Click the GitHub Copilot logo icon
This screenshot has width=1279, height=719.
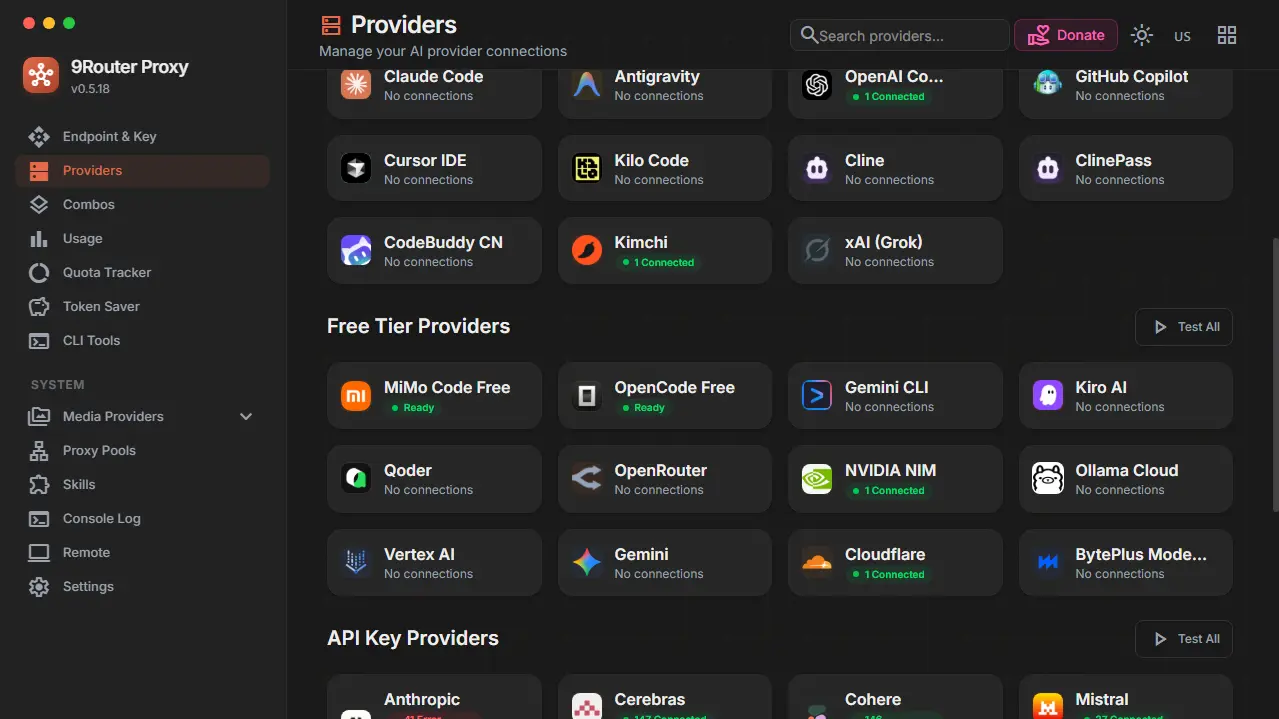(x=1048, y=85)
